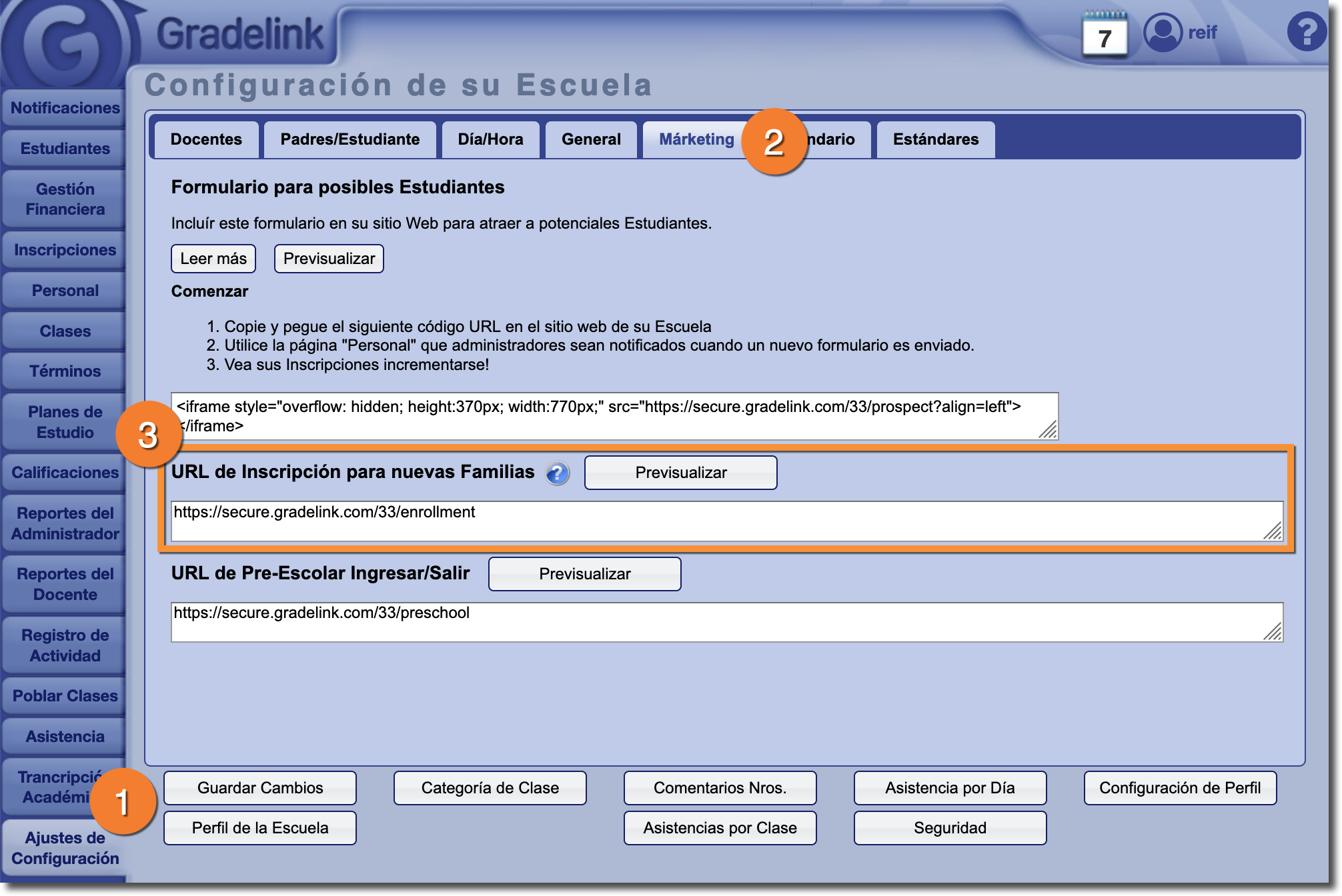1342x896 pixels.
Task: Go to Gestión Financiera in sidebar
Action: [x=65, y=199]
